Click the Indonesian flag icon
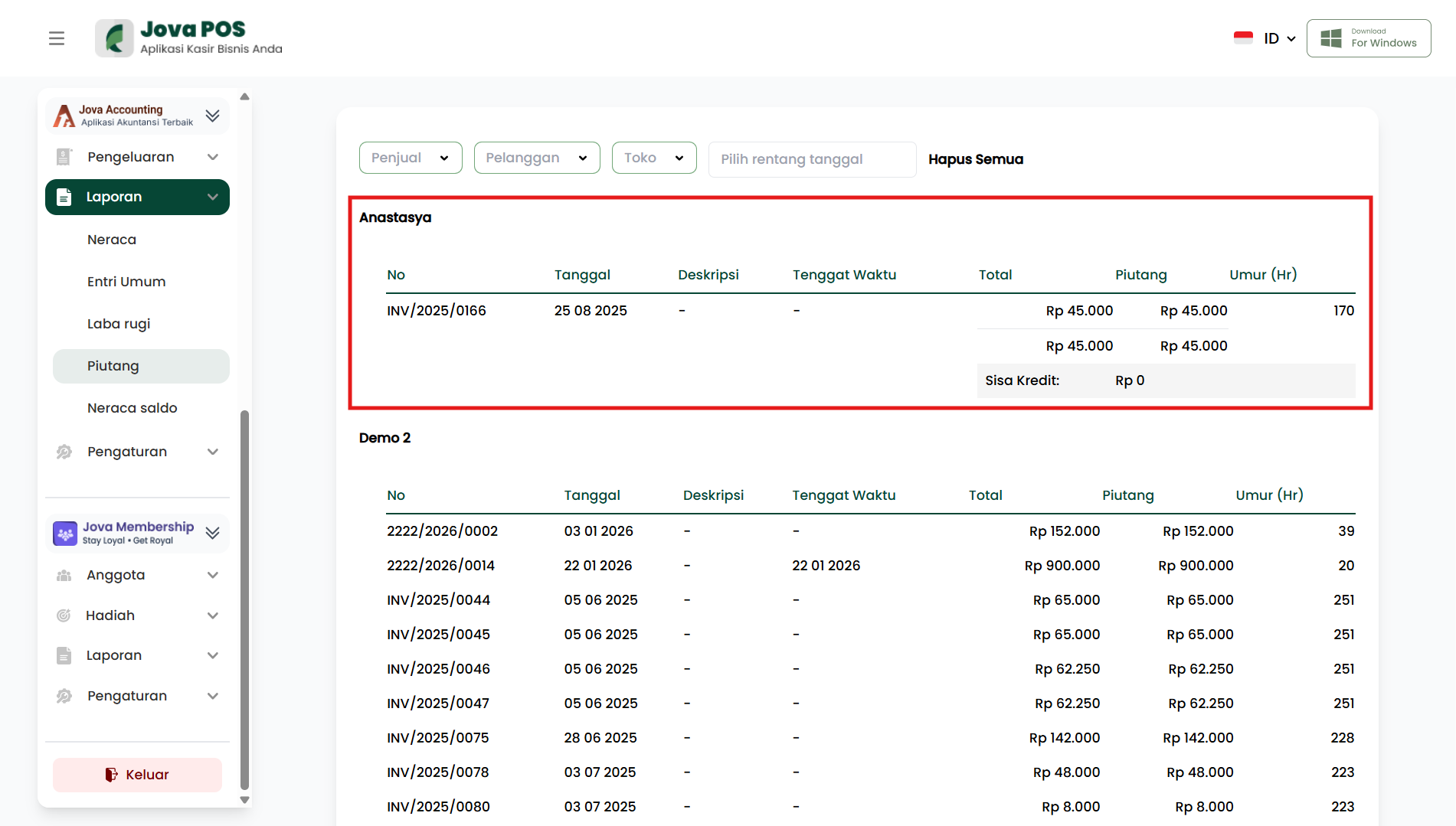Viewport: 1456px width, 826px height. [1243, 38]
